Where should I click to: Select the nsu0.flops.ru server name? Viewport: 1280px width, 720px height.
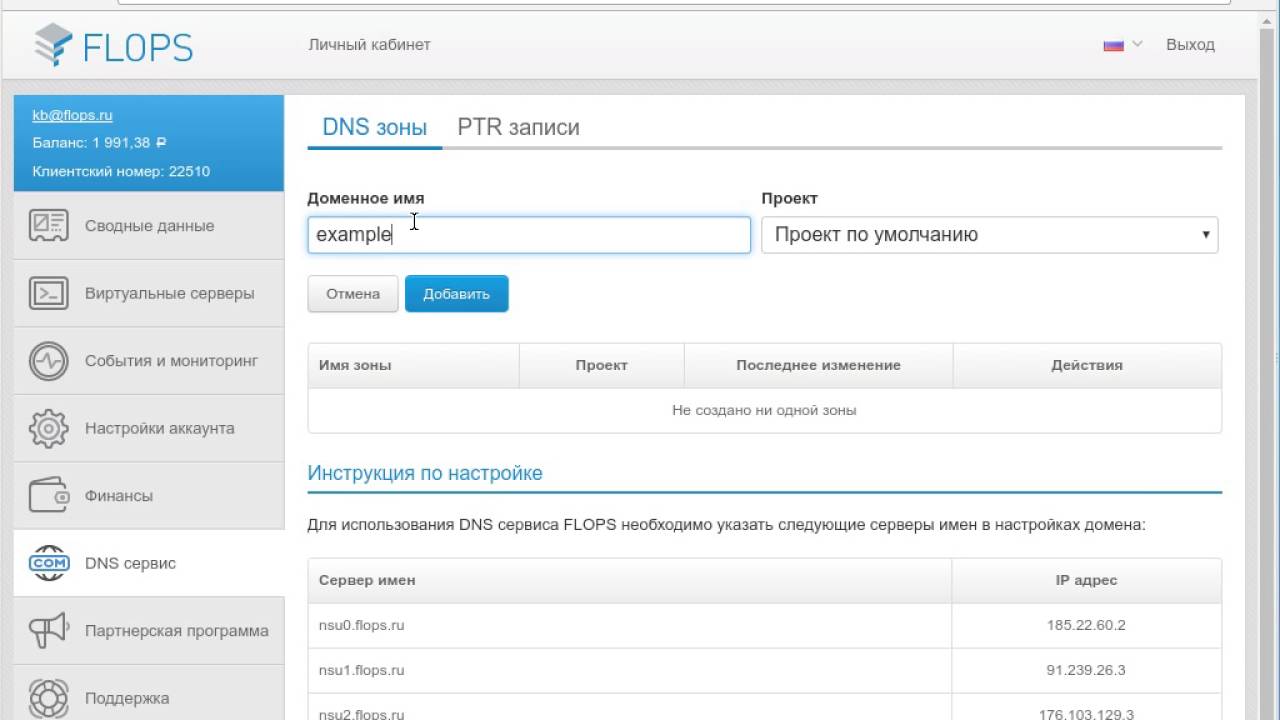coord(362,625)
